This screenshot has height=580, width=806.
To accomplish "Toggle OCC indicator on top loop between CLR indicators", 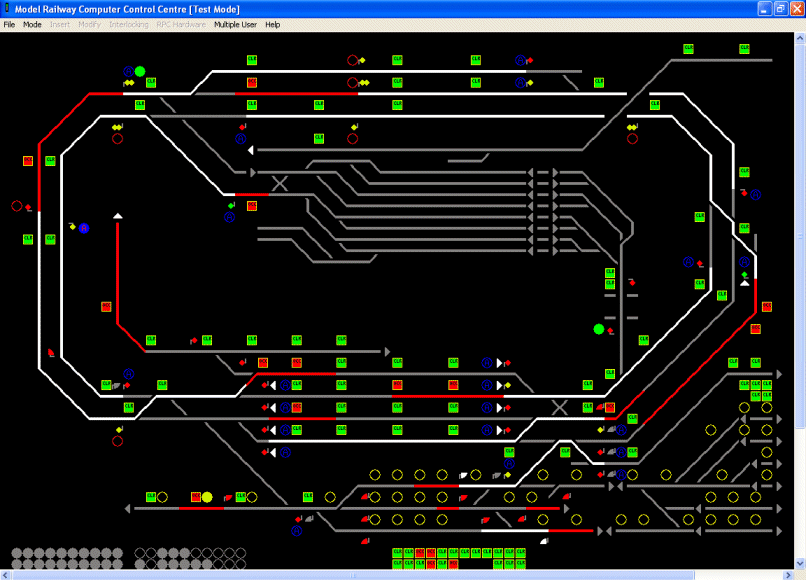I will tap(252, 82).
